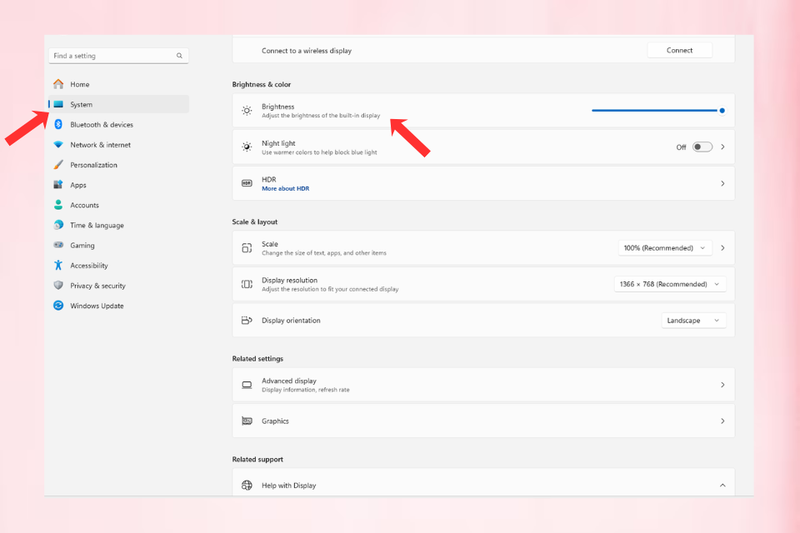This screenshot has width=800, height=533.
Task: Toggle the Night light switch
Action: click(x=702, y=147)
